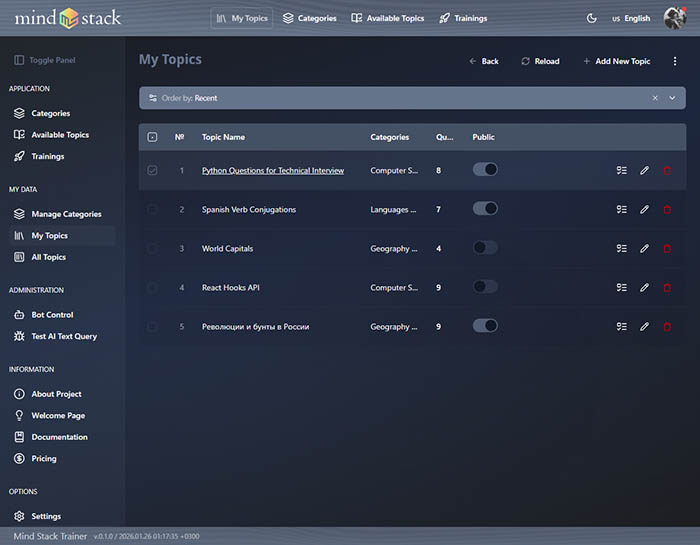Click the mind stack logo
The image size is (700, 545).
click(68, 18)
